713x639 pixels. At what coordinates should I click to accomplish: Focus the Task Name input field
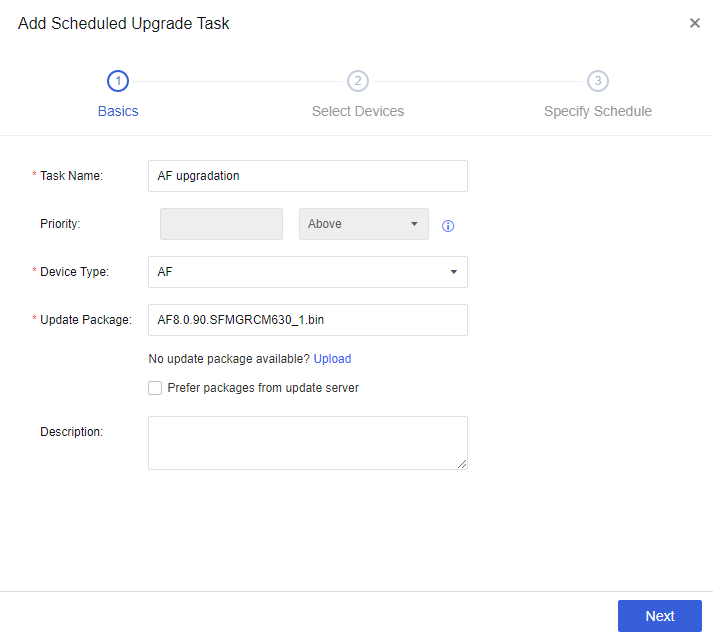pyautogui.click(x=307, y=176)
